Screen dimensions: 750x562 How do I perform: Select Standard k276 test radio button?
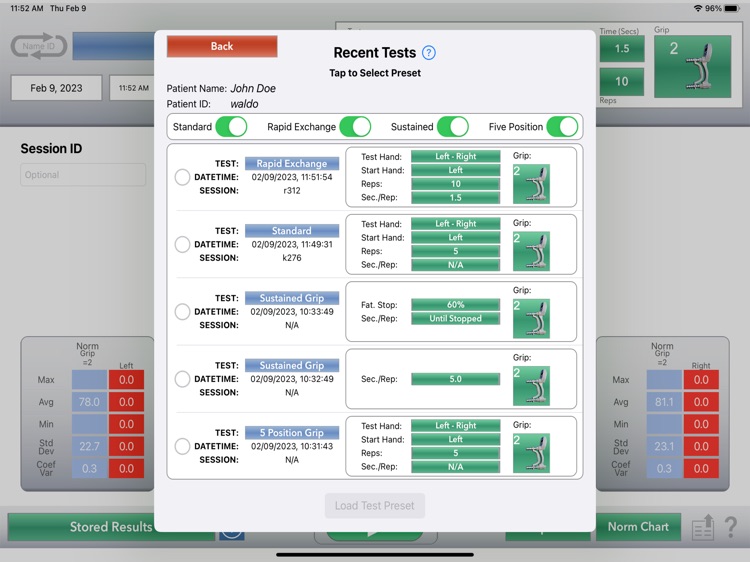click(x=182, y=244)
